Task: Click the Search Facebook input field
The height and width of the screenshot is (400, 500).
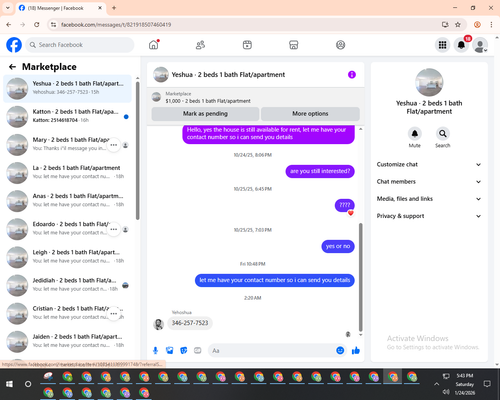Action: point(80,45)
